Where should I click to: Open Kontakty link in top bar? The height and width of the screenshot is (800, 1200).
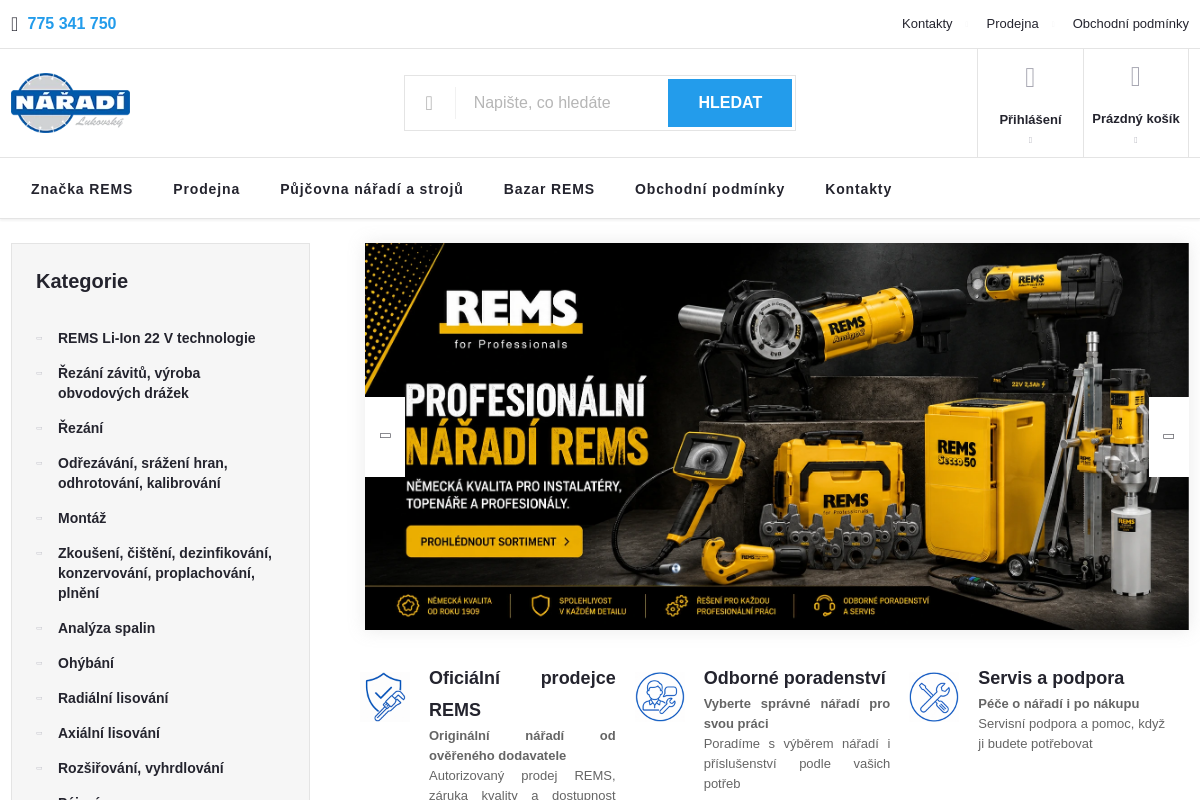click(x=927, y=24)
